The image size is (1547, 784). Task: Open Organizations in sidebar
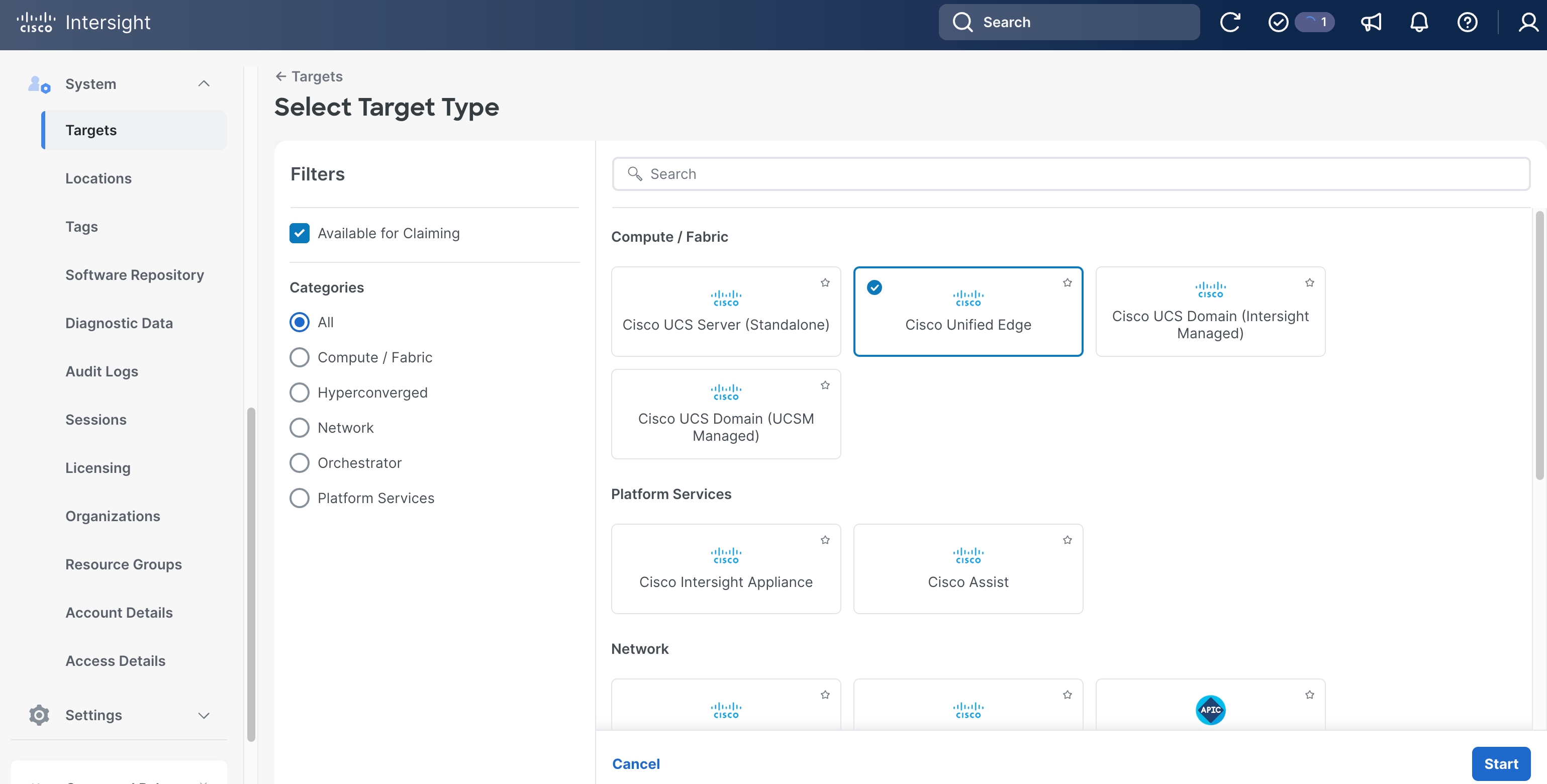pyautogui.click(x=113, y=516)
